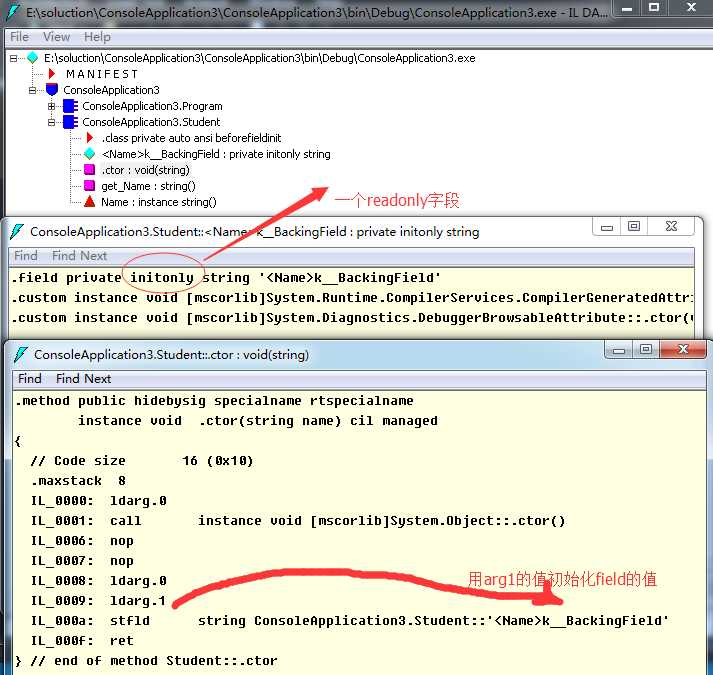Viewport: 713px width, 675px height.
Task: Click the red triangle MANIFEST icon
Action: coord(51,74)
